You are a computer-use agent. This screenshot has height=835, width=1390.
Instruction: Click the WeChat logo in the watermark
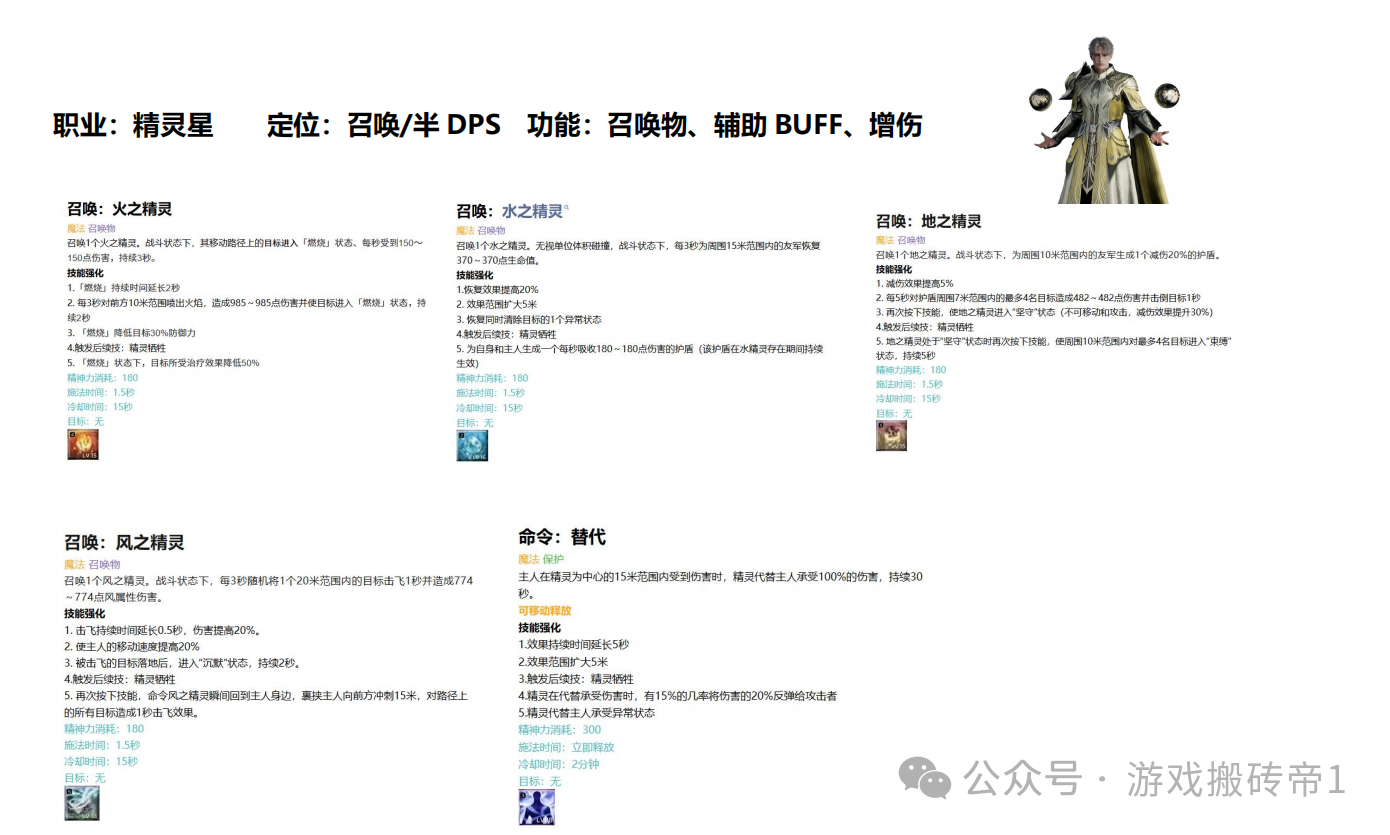click(924, 778)
